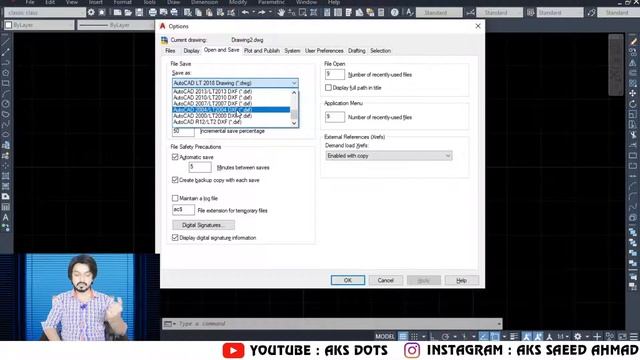This screenshot has width=640, height=360.
Task: Open the annotation scale 1:1 dropdown
Action: (563, 336)
